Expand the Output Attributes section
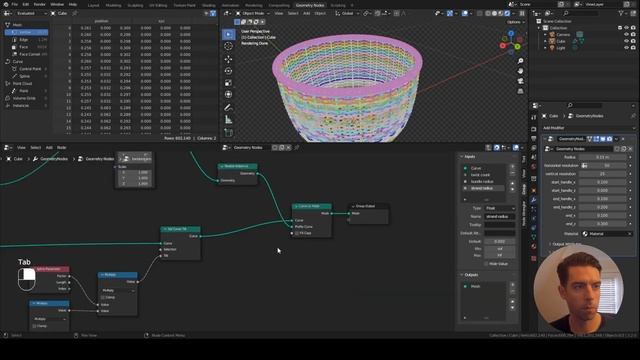Viewport: 640px width, 360px height. tap(565, 244)
